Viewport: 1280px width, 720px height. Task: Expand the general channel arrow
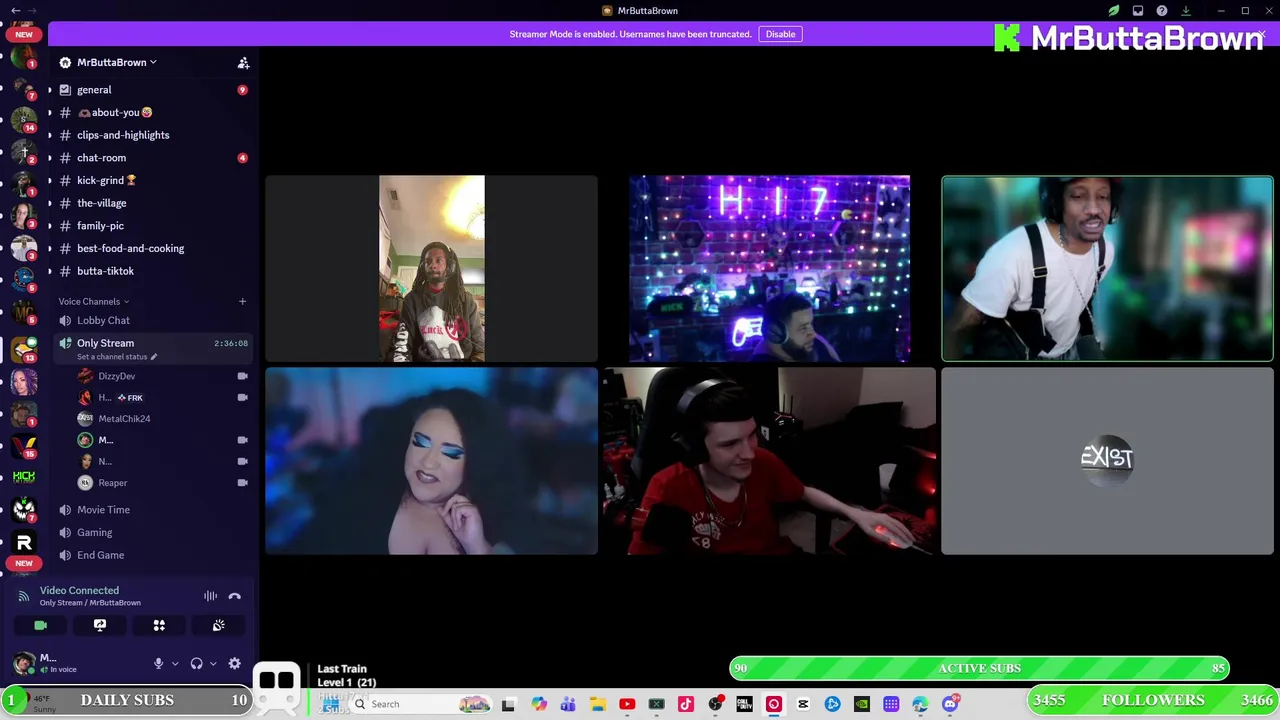coord(50,90)
